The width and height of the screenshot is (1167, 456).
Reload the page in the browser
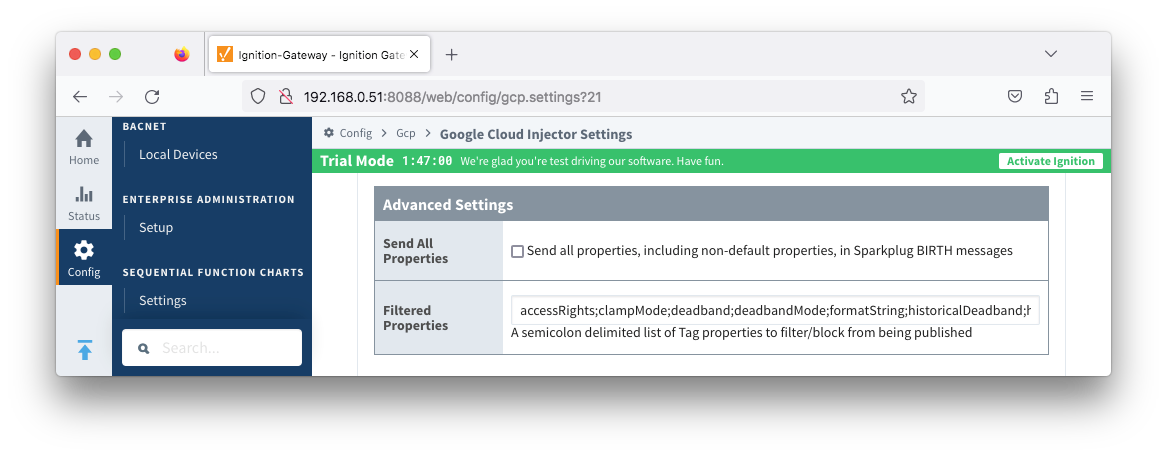pyautogui.click(x=152, y=97)
